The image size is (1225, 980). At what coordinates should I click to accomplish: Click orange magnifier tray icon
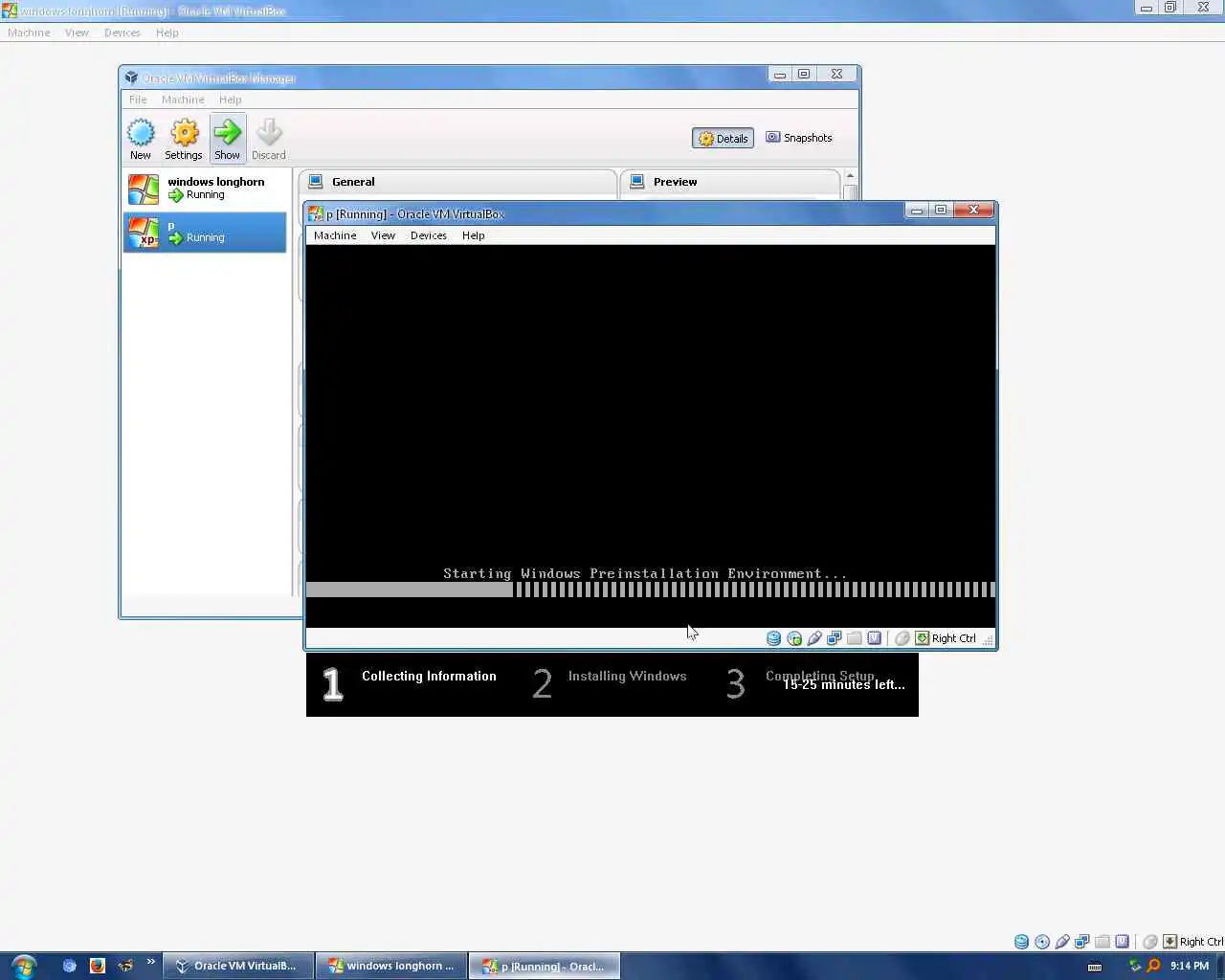click(x=1154, y=966)
